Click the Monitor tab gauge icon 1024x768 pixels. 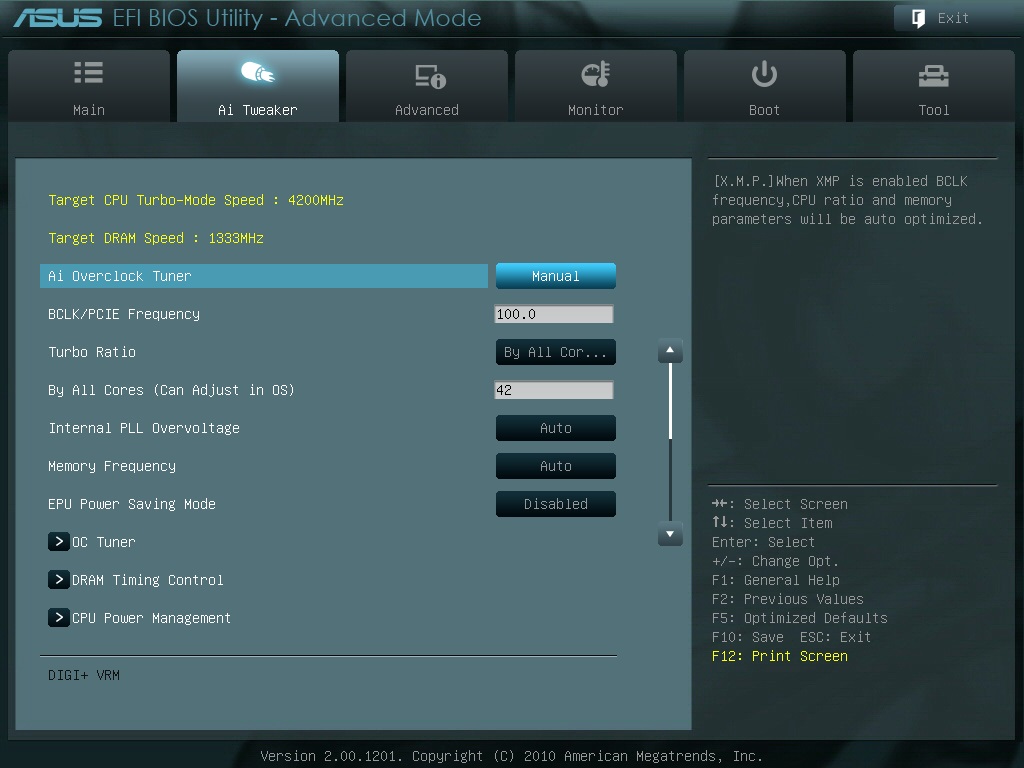596,74
